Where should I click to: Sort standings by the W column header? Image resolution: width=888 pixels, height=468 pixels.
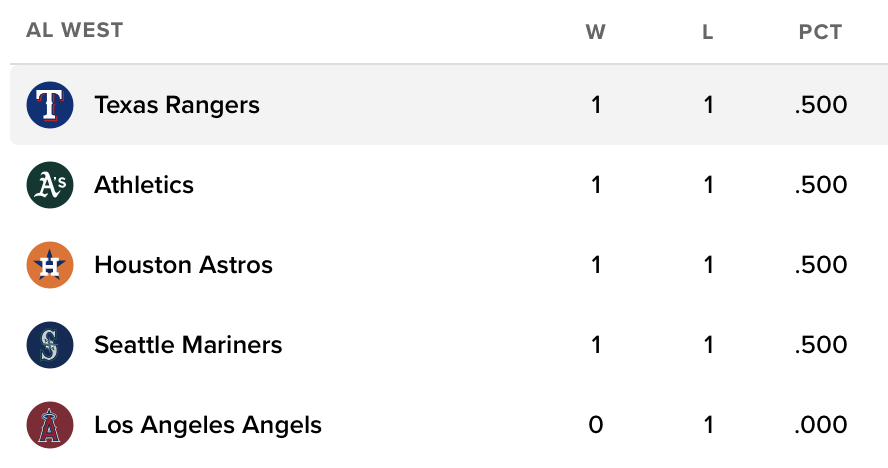(595, 32)
